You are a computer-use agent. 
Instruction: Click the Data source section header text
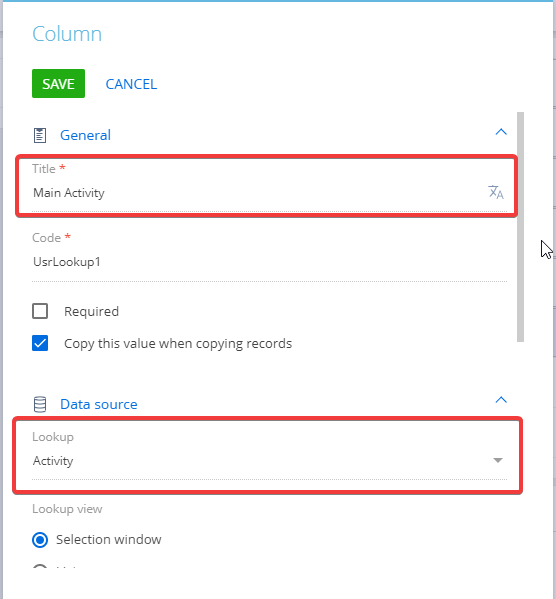pos(99,404)
